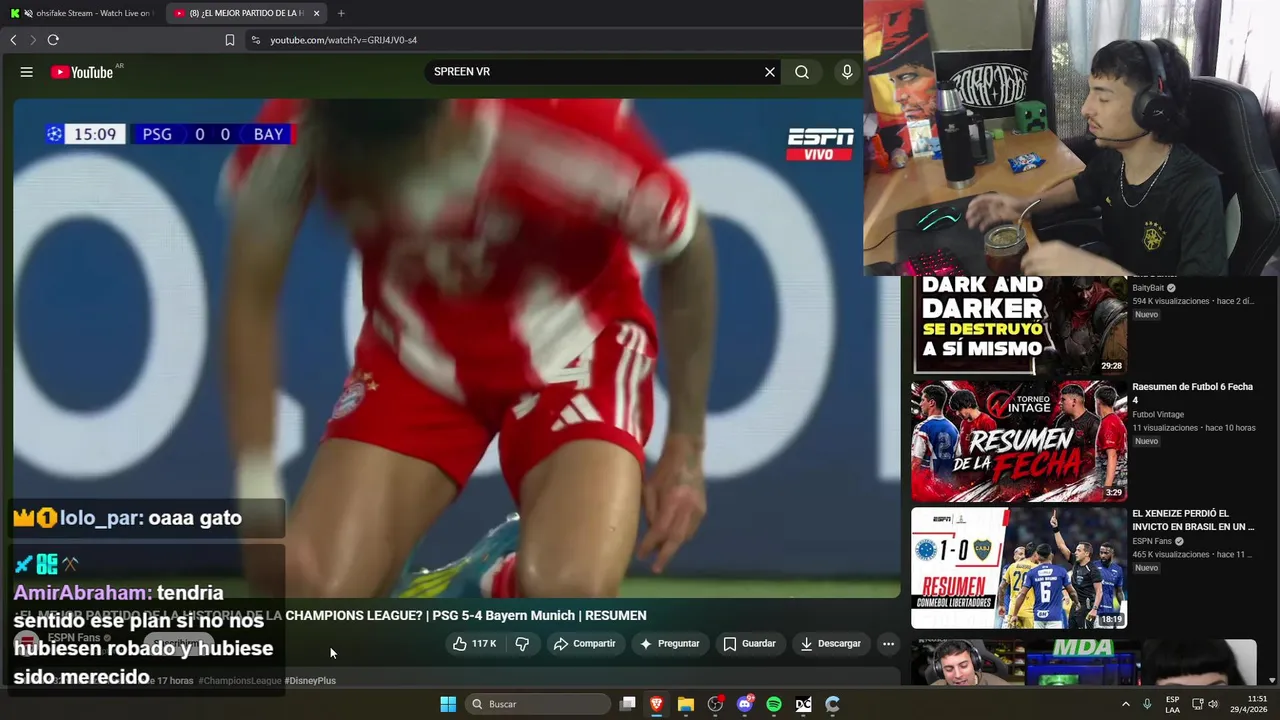Click the Preguntar button
The image size is (1280, 720).
pos(670,644)
